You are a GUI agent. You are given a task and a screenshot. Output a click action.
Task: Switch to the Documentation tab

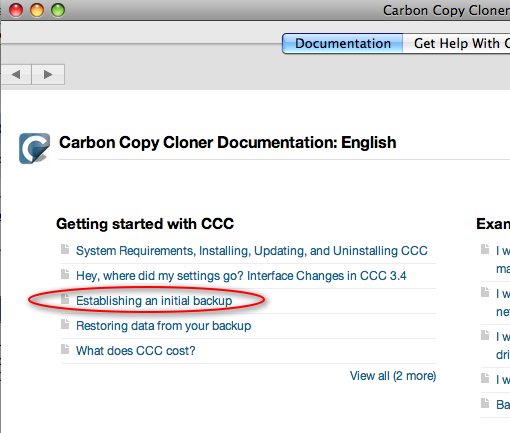pos(343,43)
